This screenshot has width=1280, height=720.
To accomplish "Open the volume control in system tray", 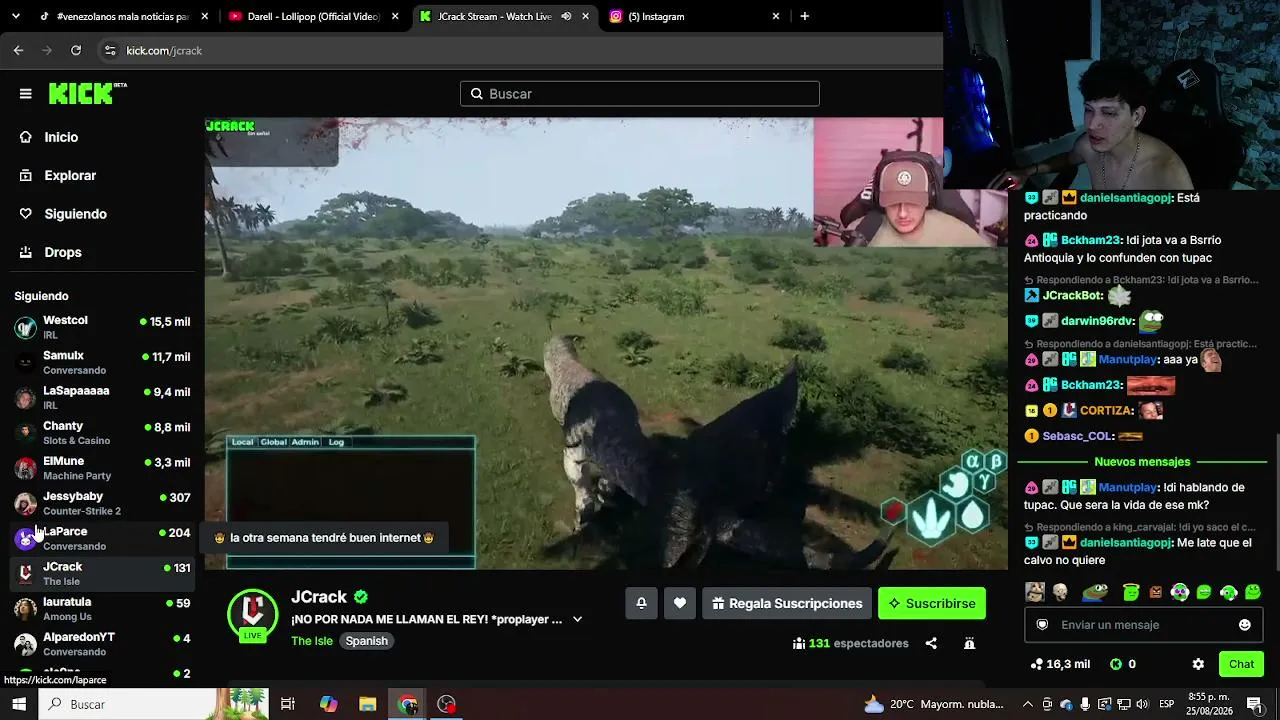I will (1143, 704).
